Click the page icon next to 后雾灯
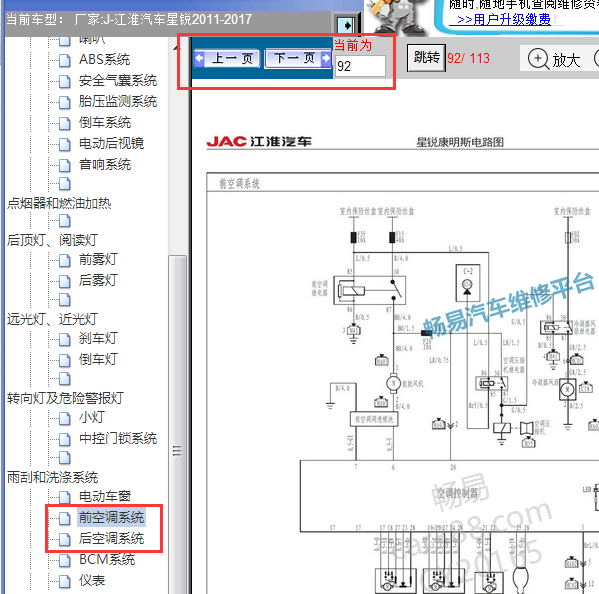599x594 pixels. pos(65,281)
